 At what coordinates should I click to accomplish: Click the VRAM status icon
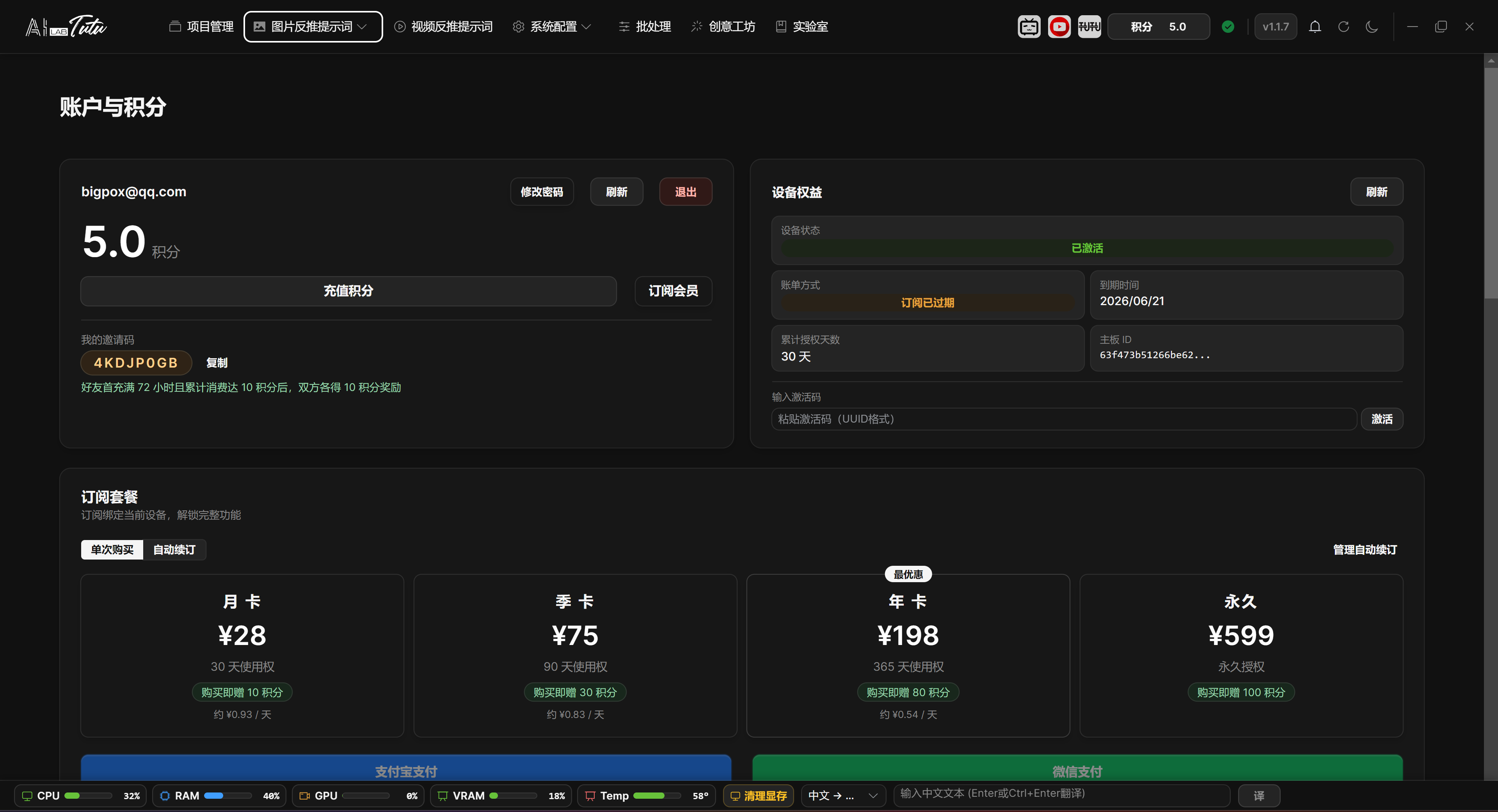442,796
